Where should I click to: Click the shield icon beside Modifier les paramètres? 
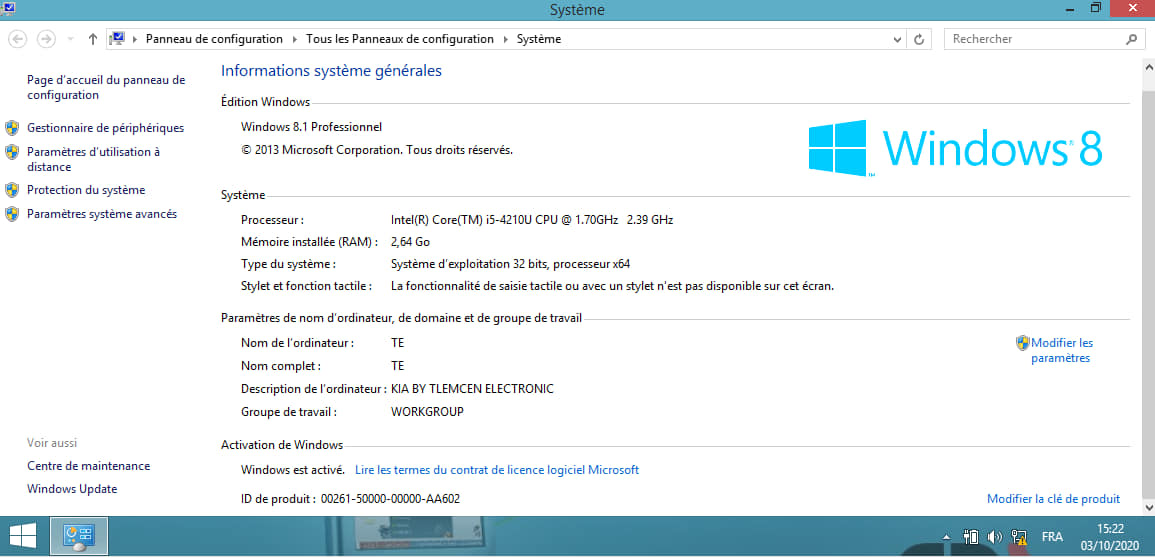click(x=1022, y=343)
